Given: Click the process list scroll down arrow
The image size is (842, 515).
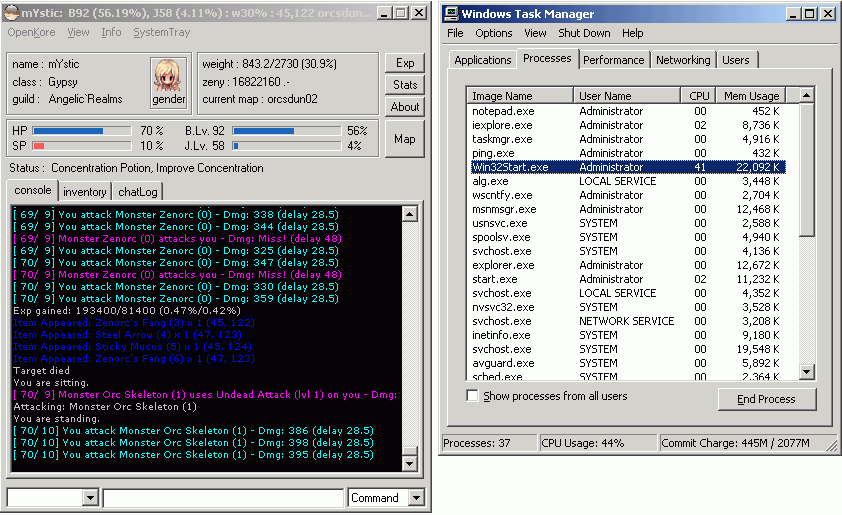Looking at the screenshot, I should click(806, 371).
